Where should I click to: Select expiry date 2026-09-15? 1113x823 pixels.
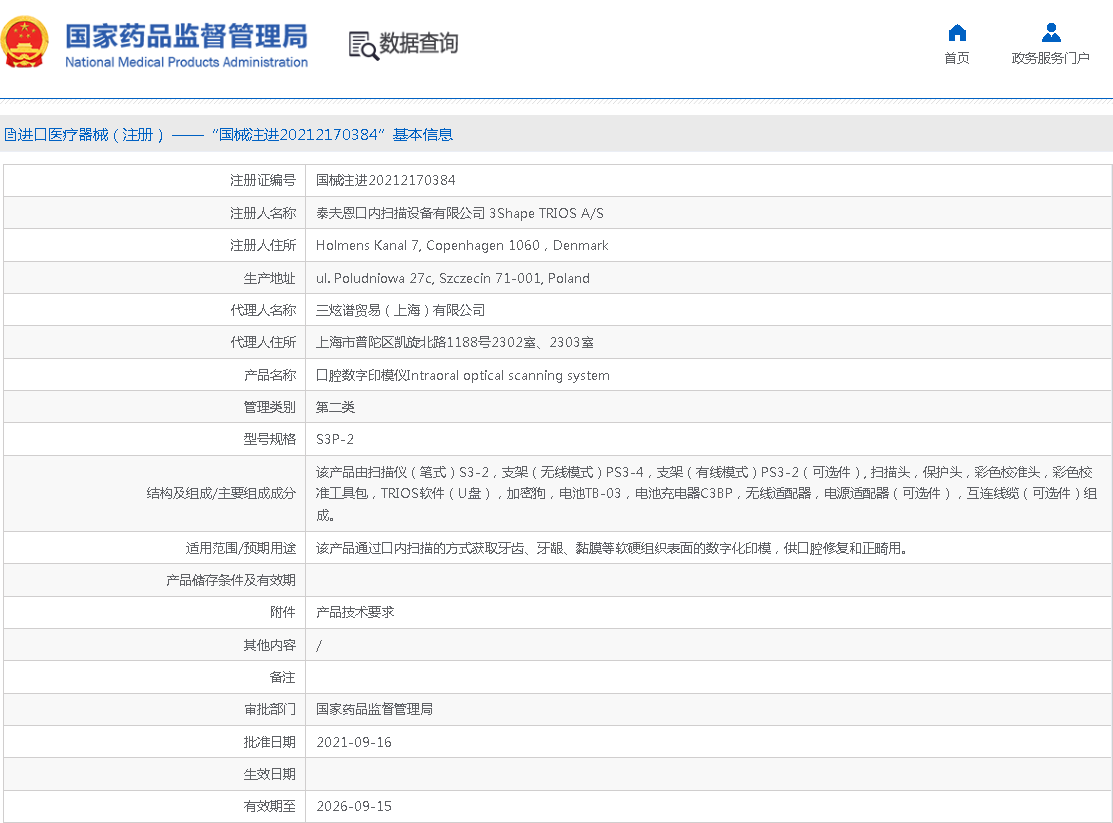(354, 806)
